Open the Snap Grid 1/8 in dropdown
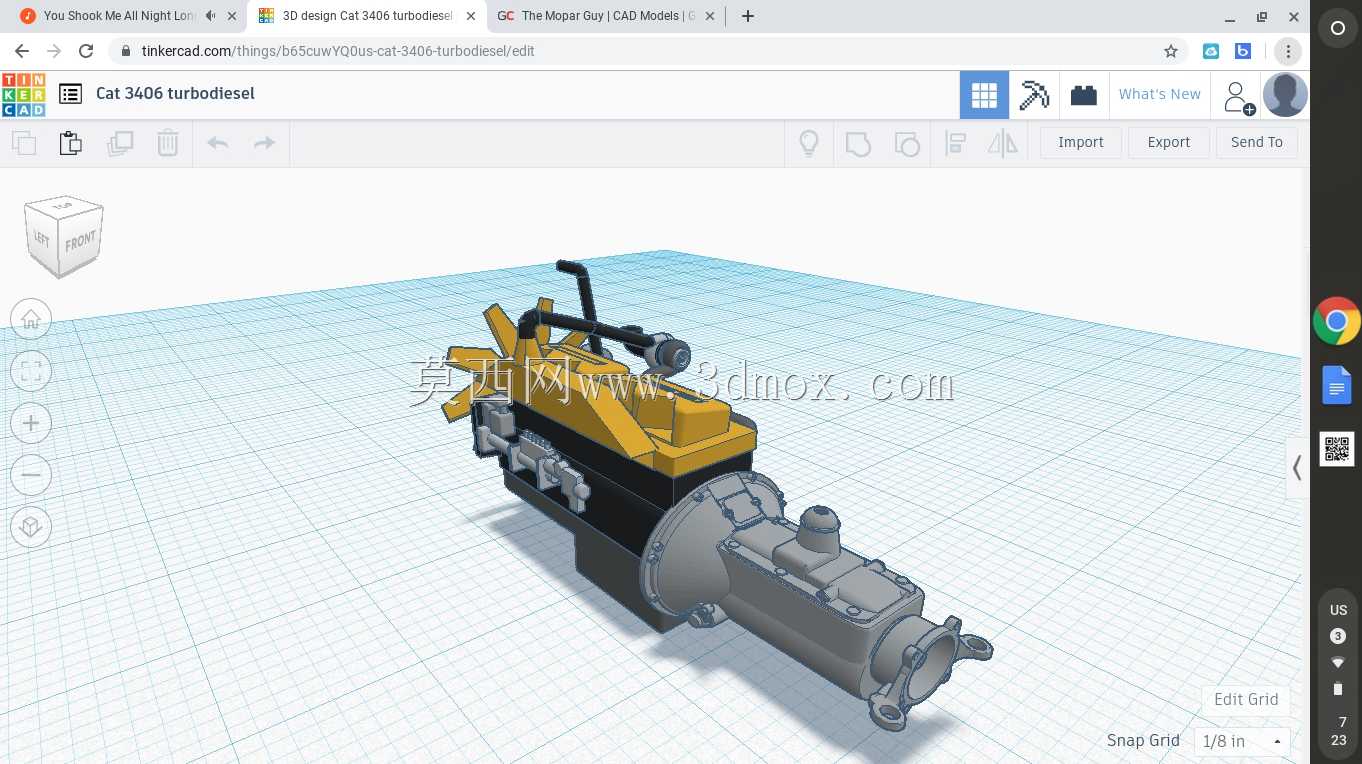 point(1242,741)
